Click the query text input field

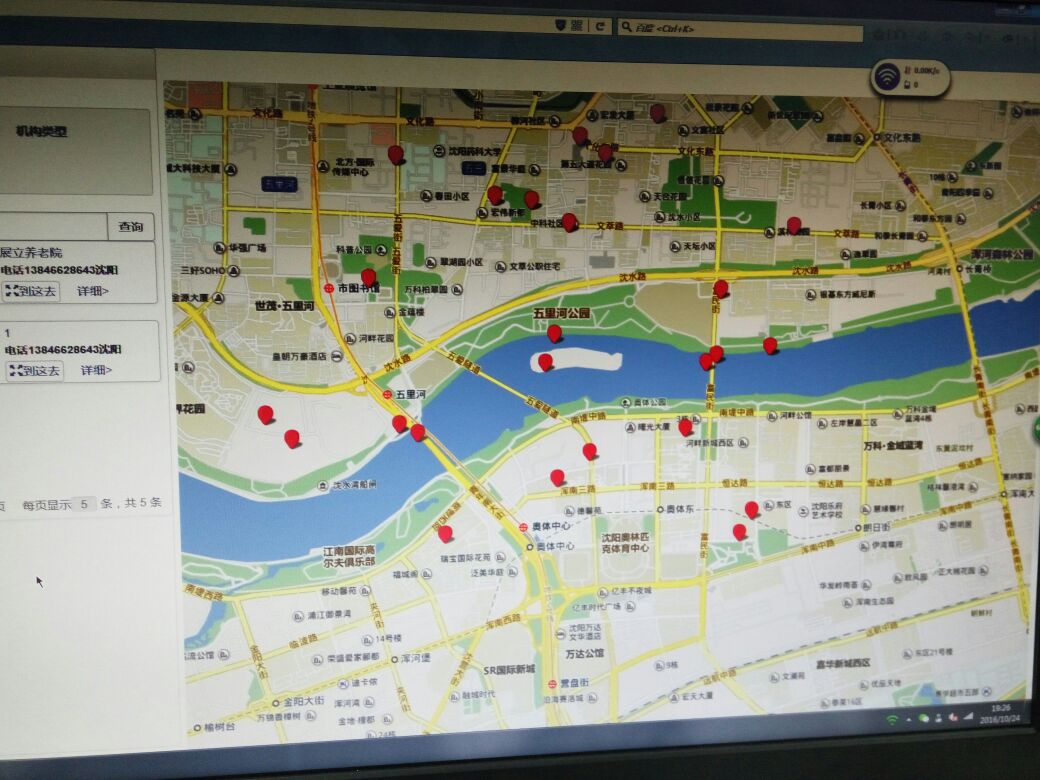coord(52,227)
